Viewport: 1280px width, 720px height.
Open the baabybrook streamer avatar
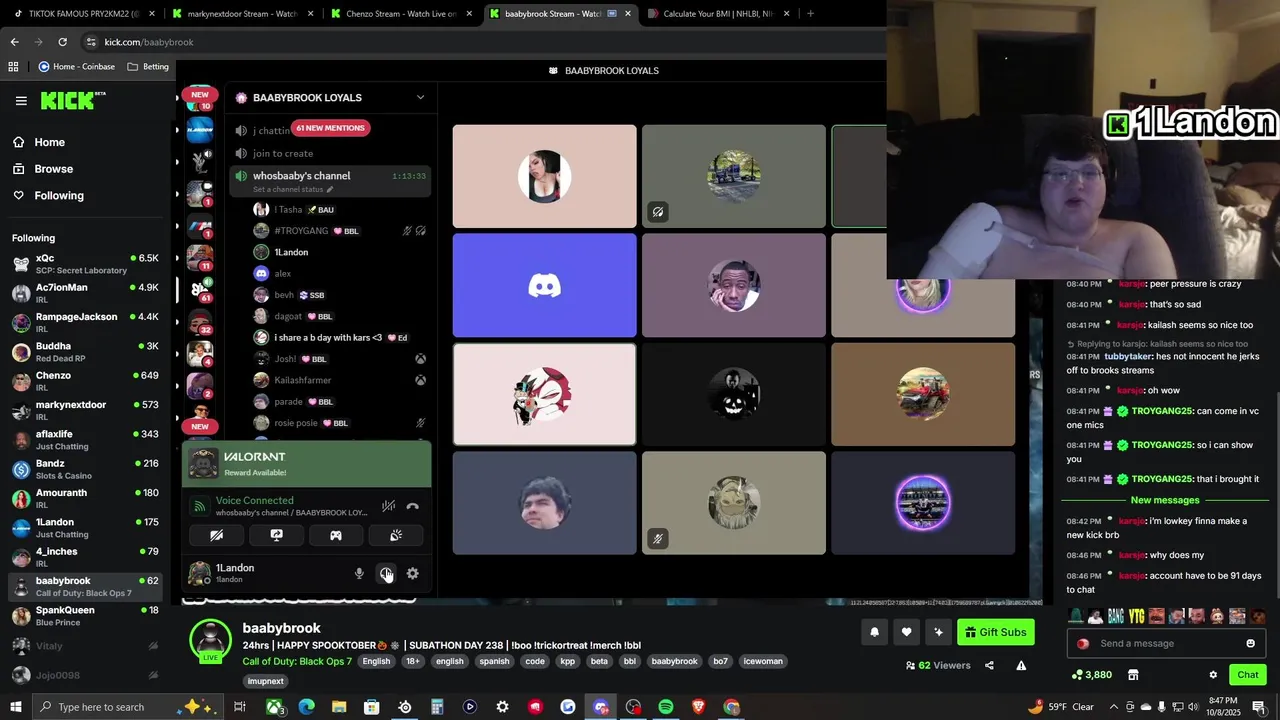[211, 641]
